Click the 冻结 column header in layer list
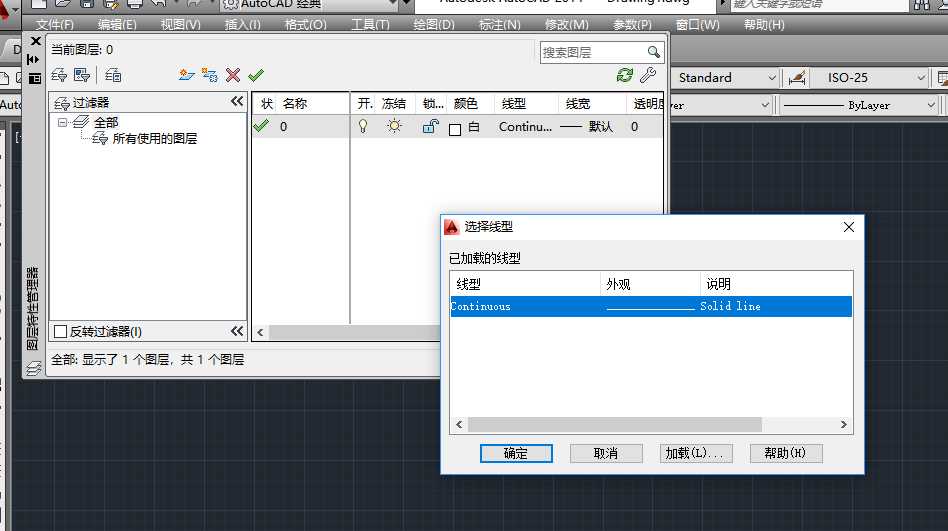 394,103
